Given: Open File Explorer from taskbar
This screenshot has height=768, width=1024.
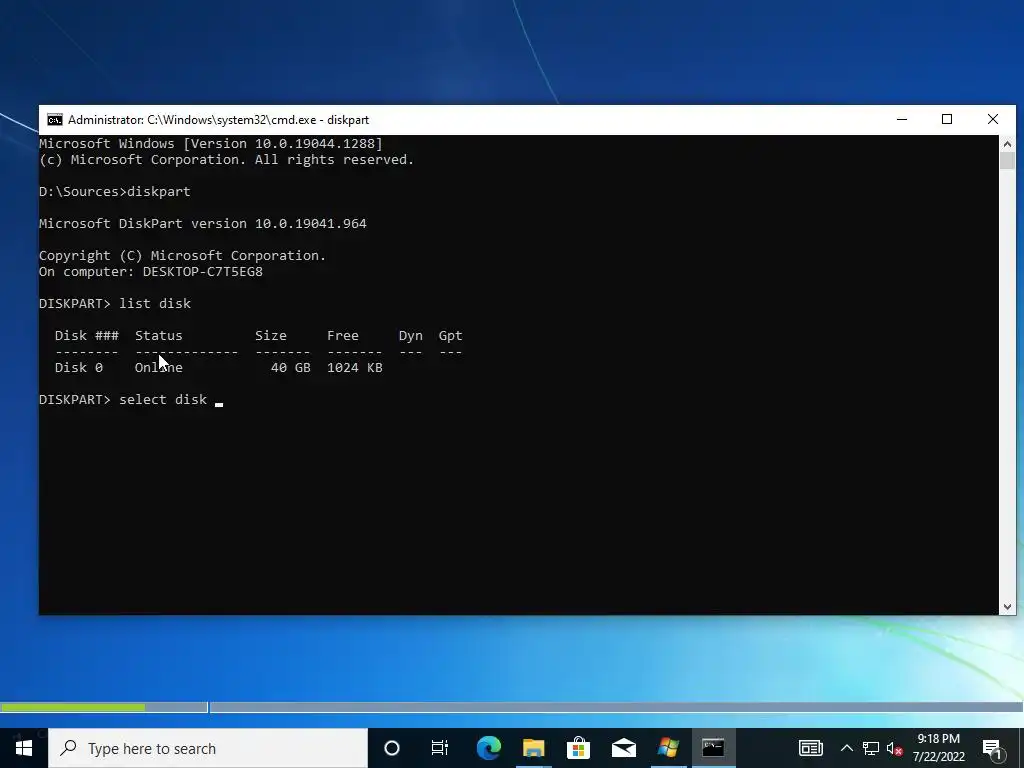Looking at the screenshot, I should [x=534, y=748].
